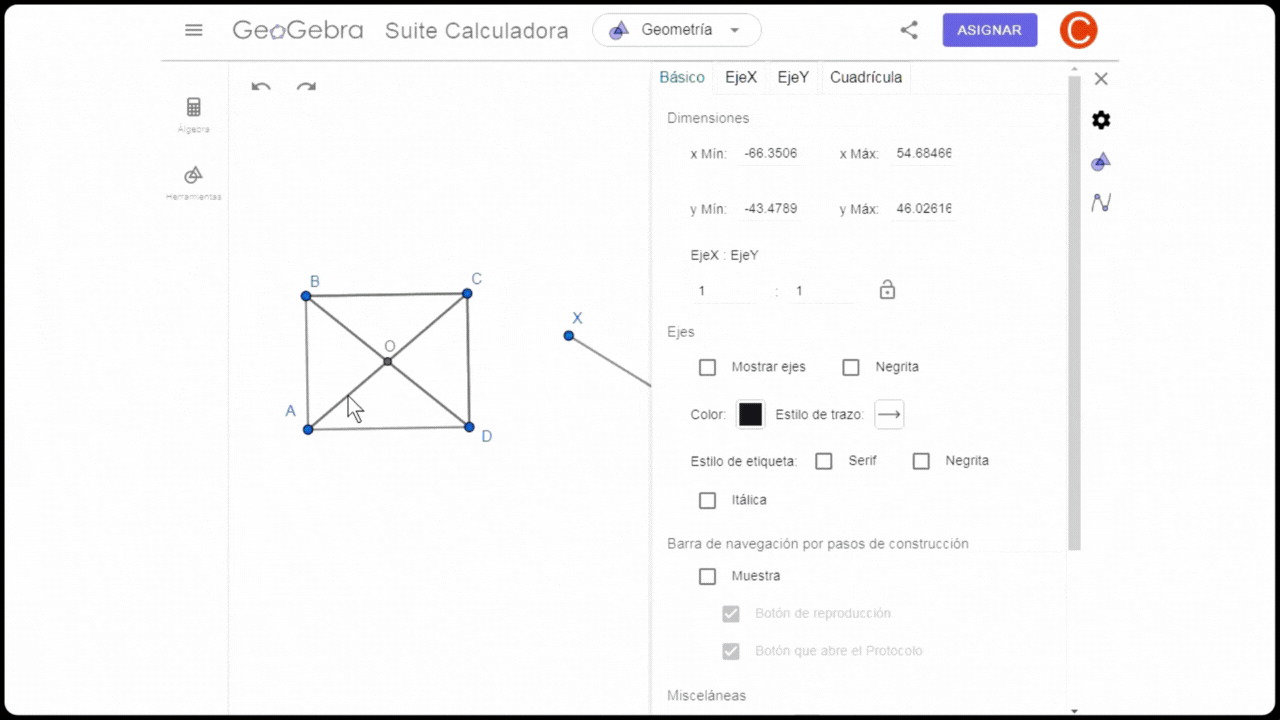Enable the Mostrar ejes checkbox

[x=708, y=367]
